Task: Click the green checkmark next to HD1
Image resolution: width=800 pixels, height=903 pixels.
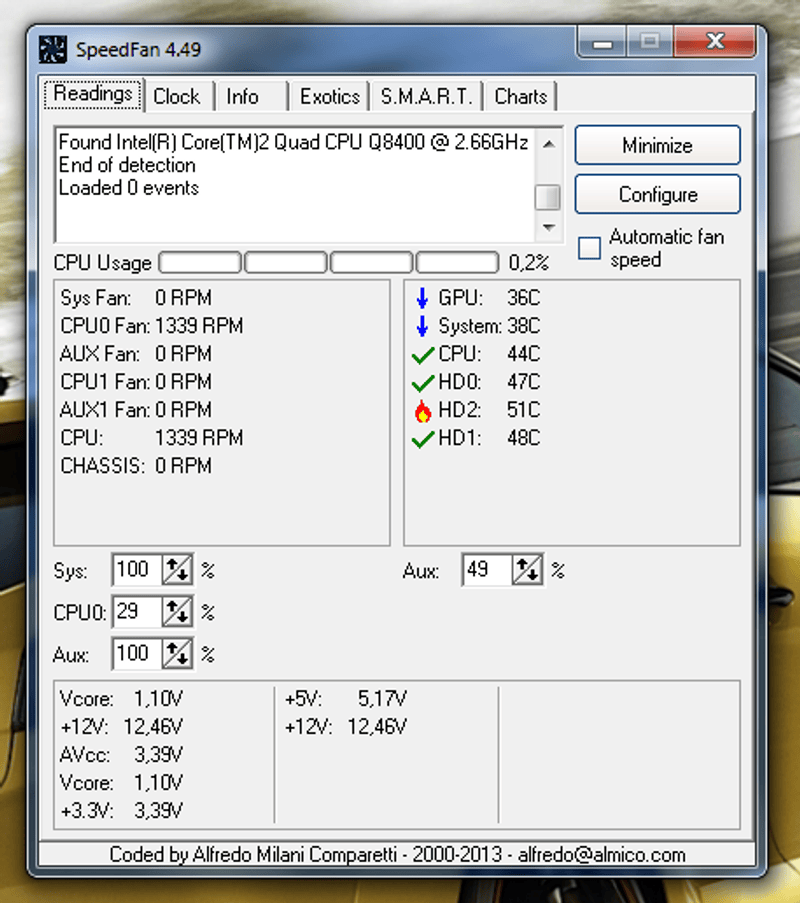Action: coord(422,440)
